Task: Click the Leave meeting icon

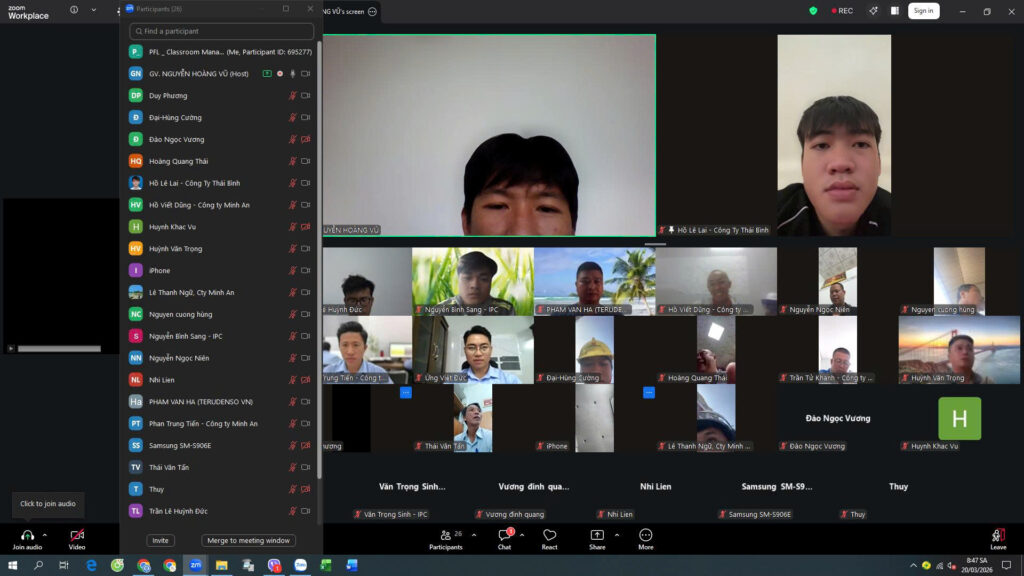Action: (x=998, y=536)
